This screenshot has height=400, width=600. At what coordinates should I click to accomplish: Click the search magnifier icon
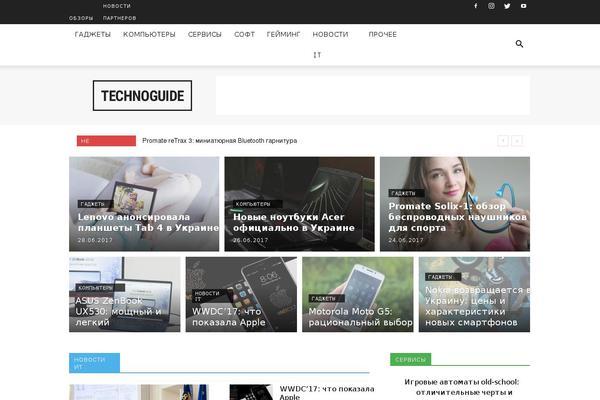click(519, 44)
